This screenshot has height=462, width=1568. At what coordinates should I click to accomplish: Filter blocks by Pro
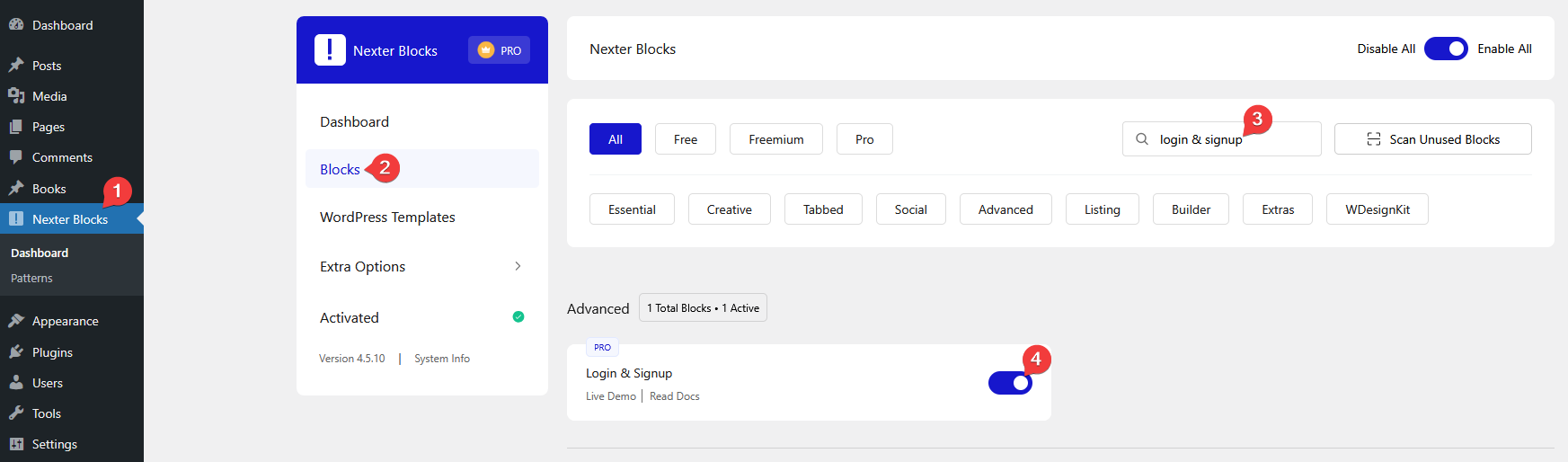click(x=864, y=139)
